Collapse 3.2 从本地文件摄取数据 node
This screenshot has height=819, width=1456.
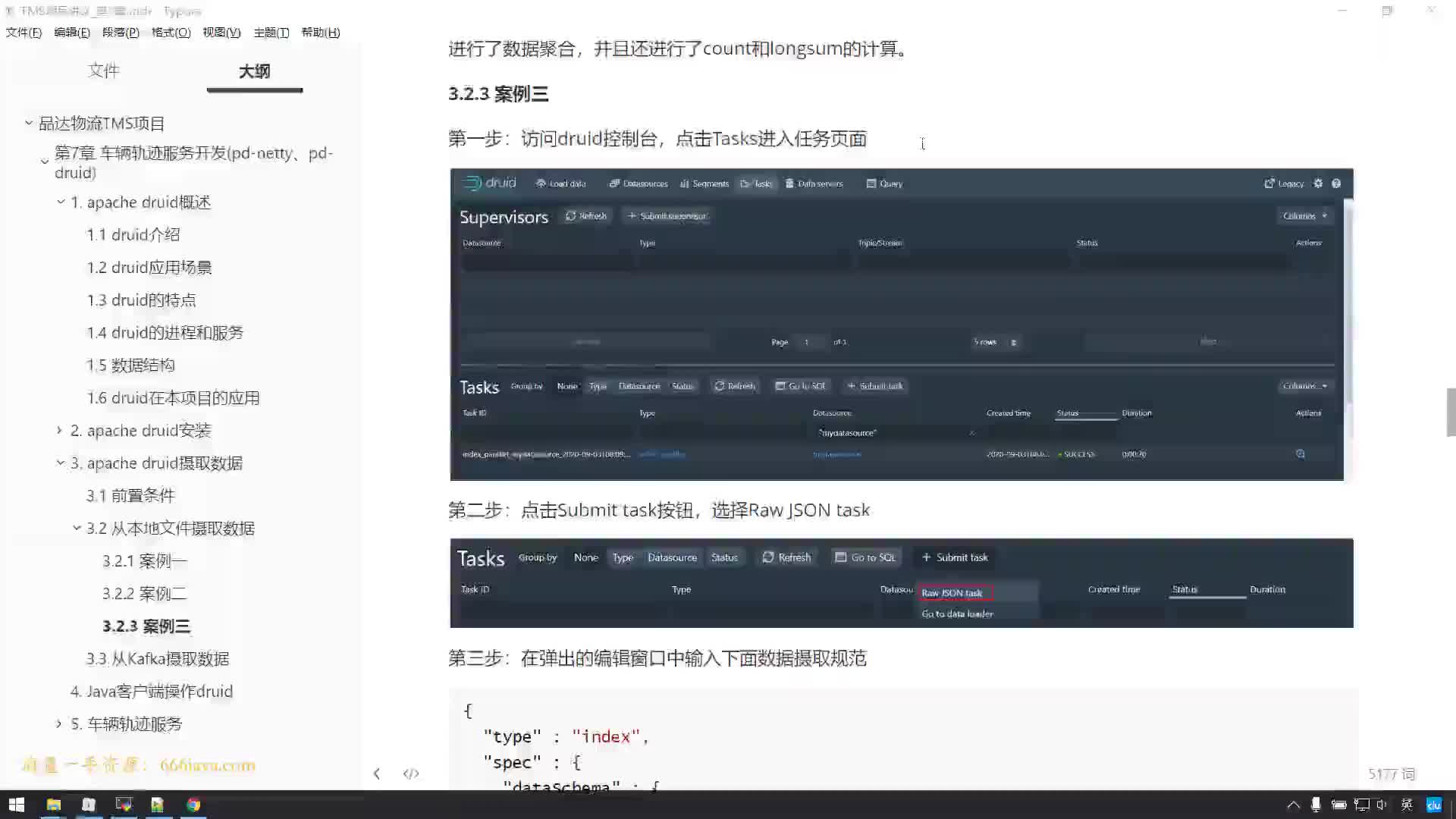77,528
